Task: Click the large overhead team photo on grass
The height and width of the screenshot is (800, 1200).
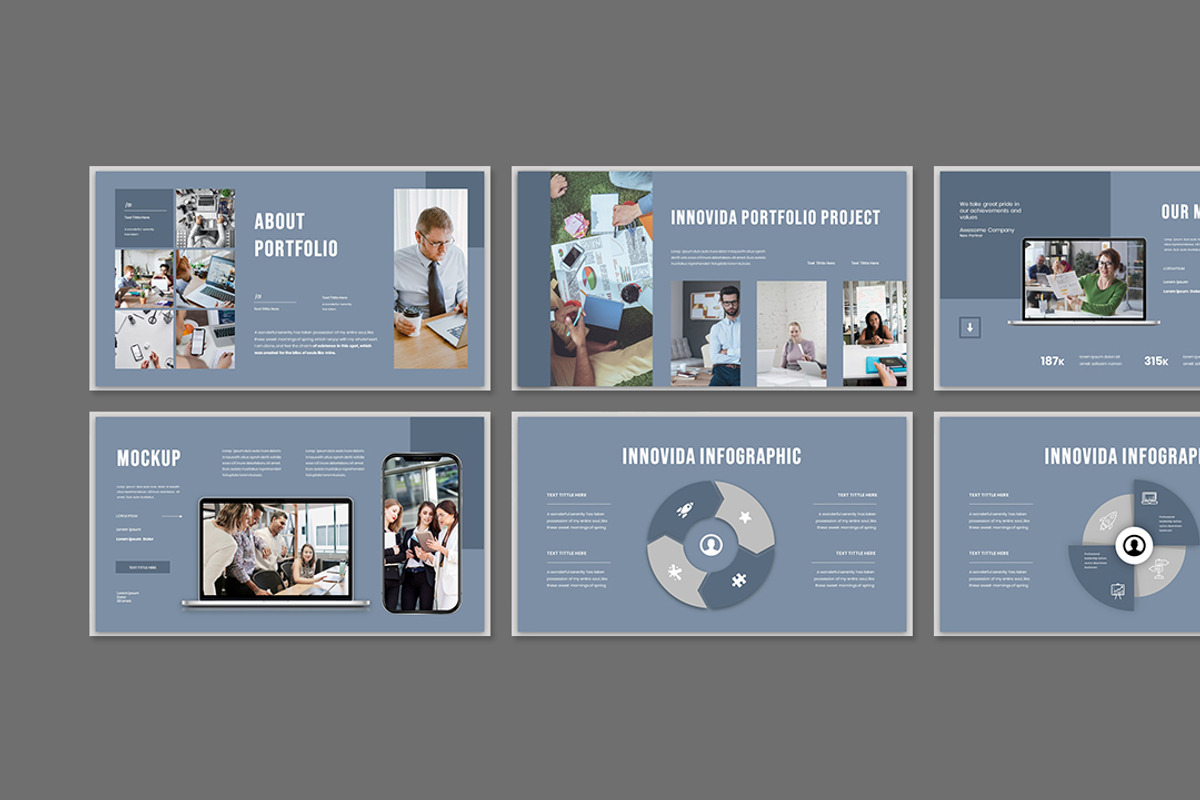Action: coord(601,280)
